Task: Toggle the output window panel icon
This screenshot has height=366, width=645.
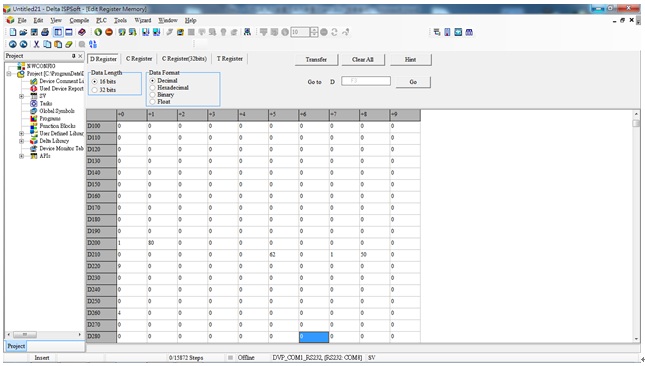Action: [69, 32]
